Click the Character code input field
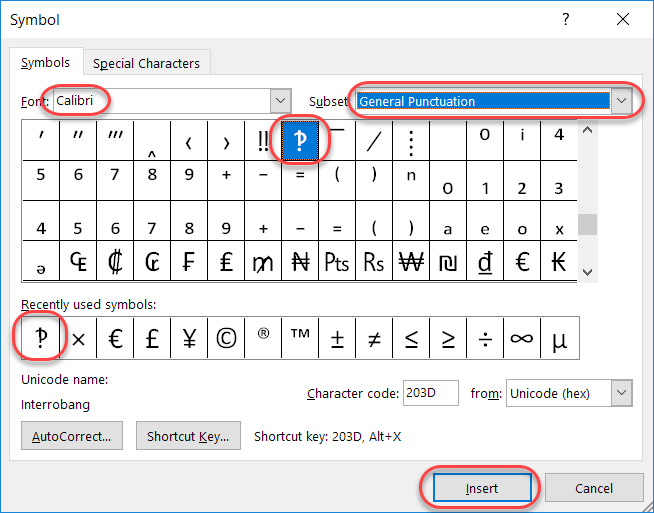654x513 pixels. [431, 393]
